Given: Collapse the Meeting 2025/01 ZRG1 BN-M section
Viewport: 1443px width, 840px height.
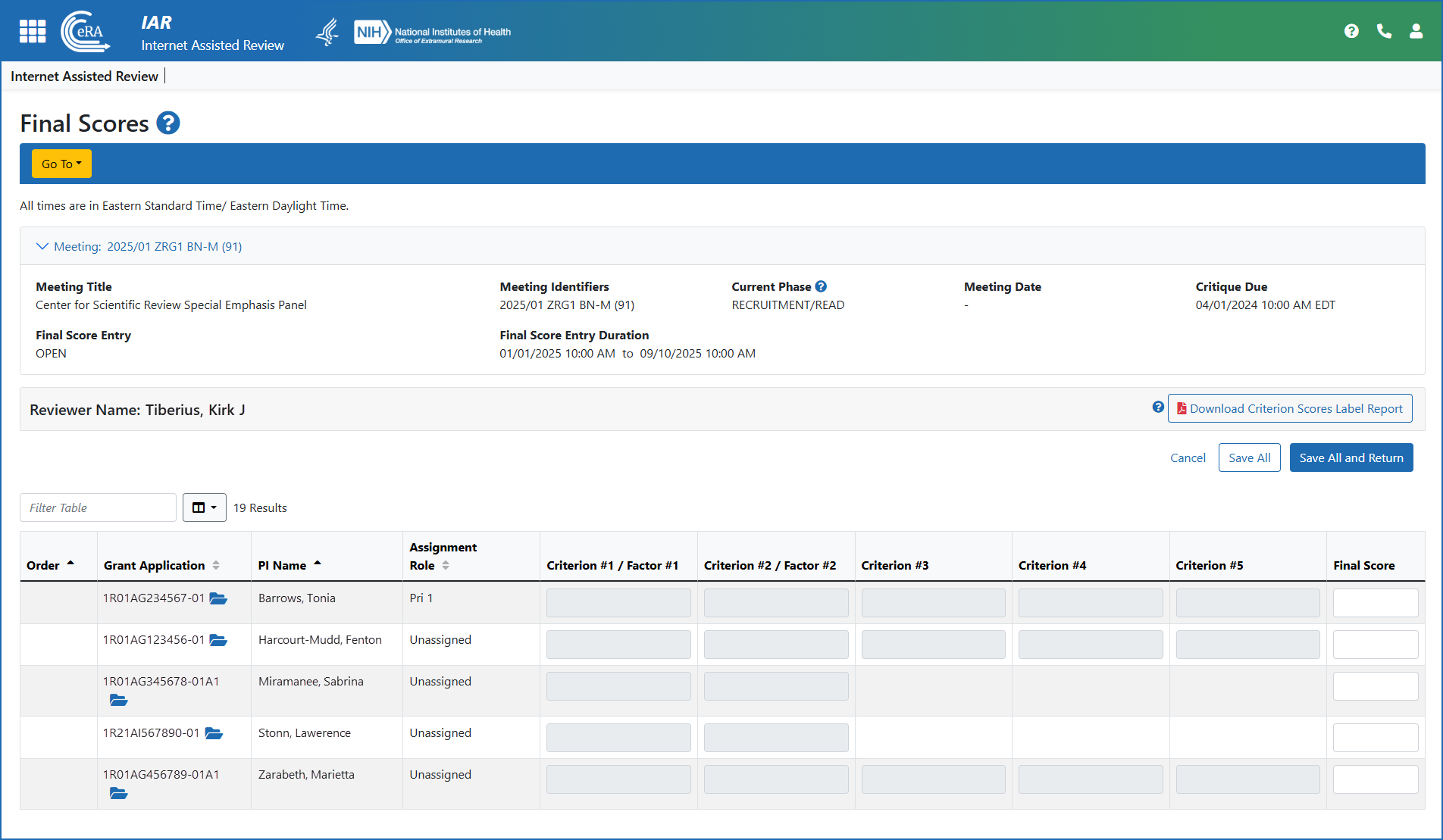Looking at the screenshot, I should 139,246.
